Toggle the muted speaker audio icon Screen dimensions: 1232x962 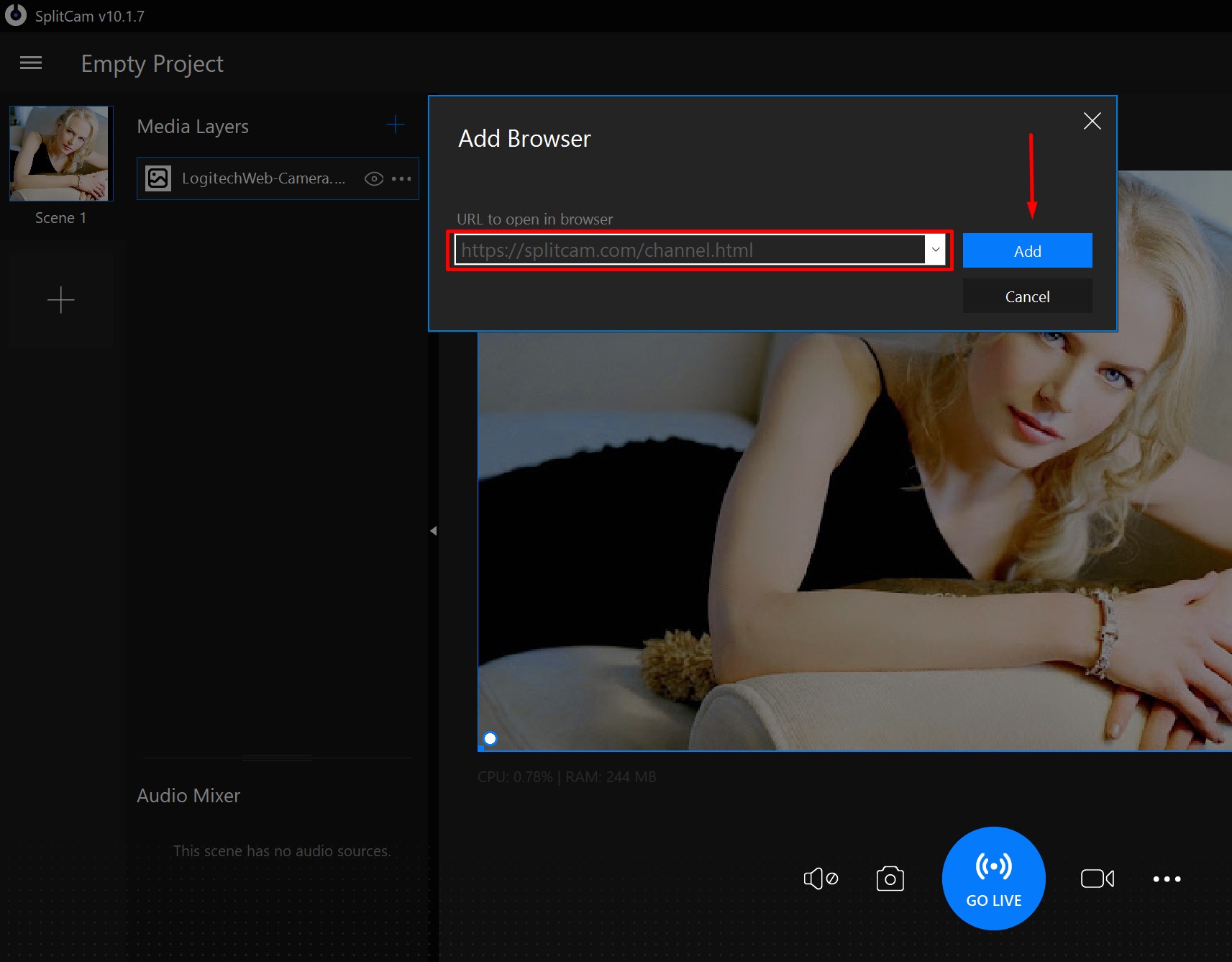point(820,879)
